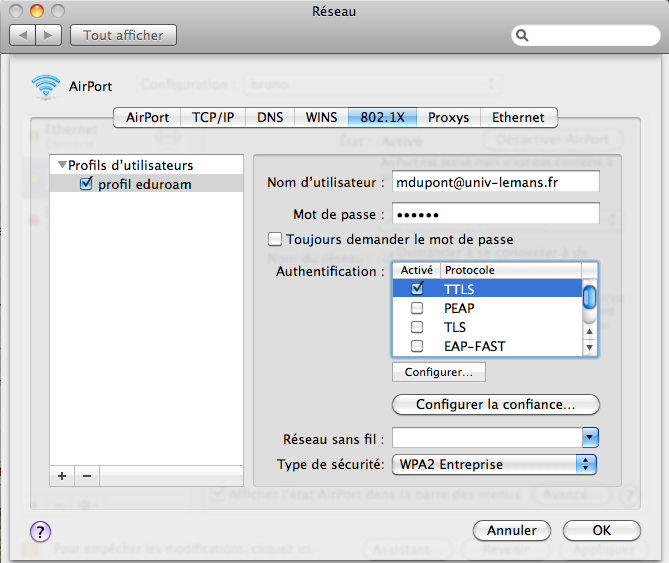The height and width of the screenshot is (563, 669).
Task: Open the Type de sécurité dropdown
Action: (588, 464)
